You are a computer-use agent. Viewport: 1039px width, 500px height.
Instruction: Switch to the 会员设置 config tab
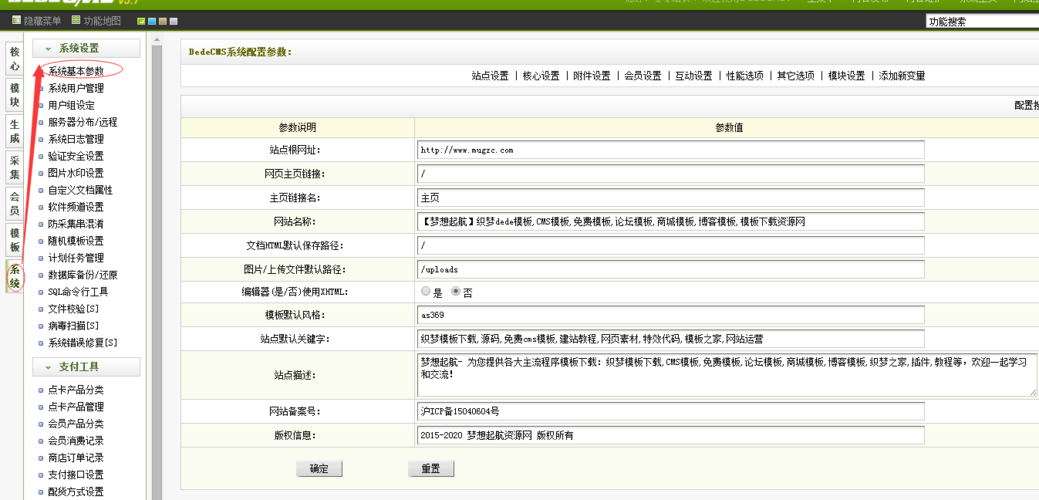[643, 76]
